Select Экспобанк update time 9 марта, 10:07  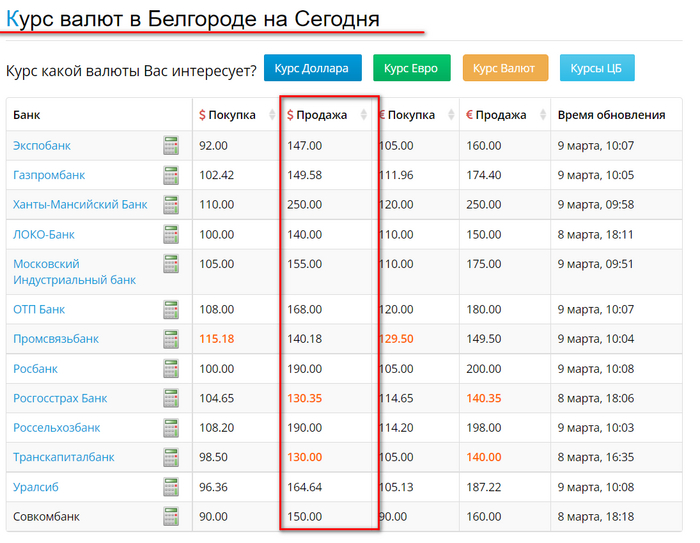click(596, 146)
